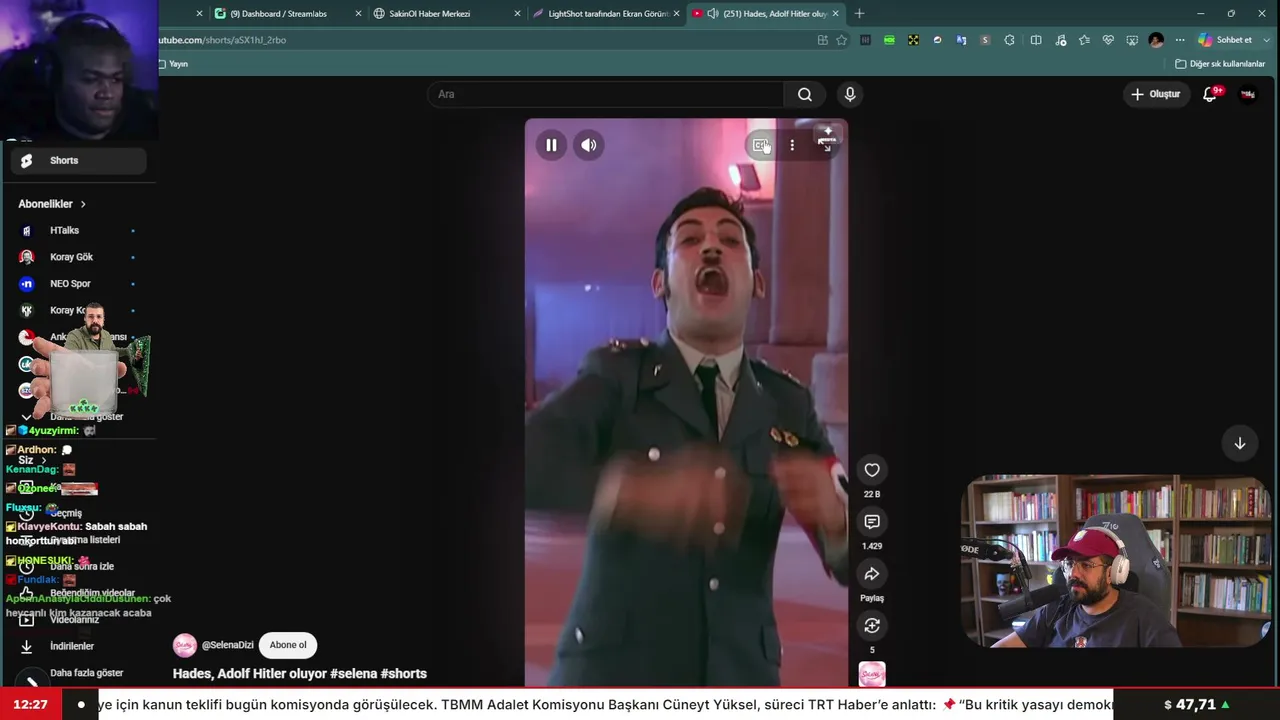1280x720 pixels.
Task: Open the remix icon with count 5
Action: [872, 626]
